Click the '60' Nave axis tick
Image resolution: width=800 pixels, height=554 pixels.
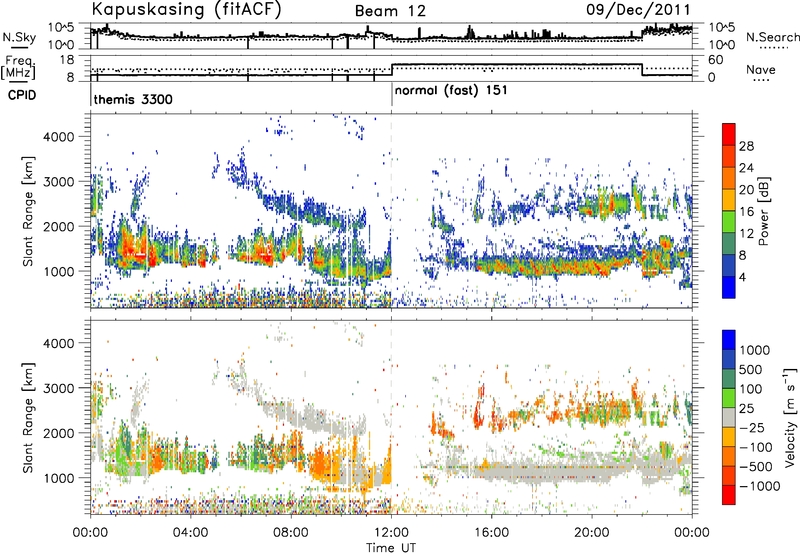coord(716,60)
